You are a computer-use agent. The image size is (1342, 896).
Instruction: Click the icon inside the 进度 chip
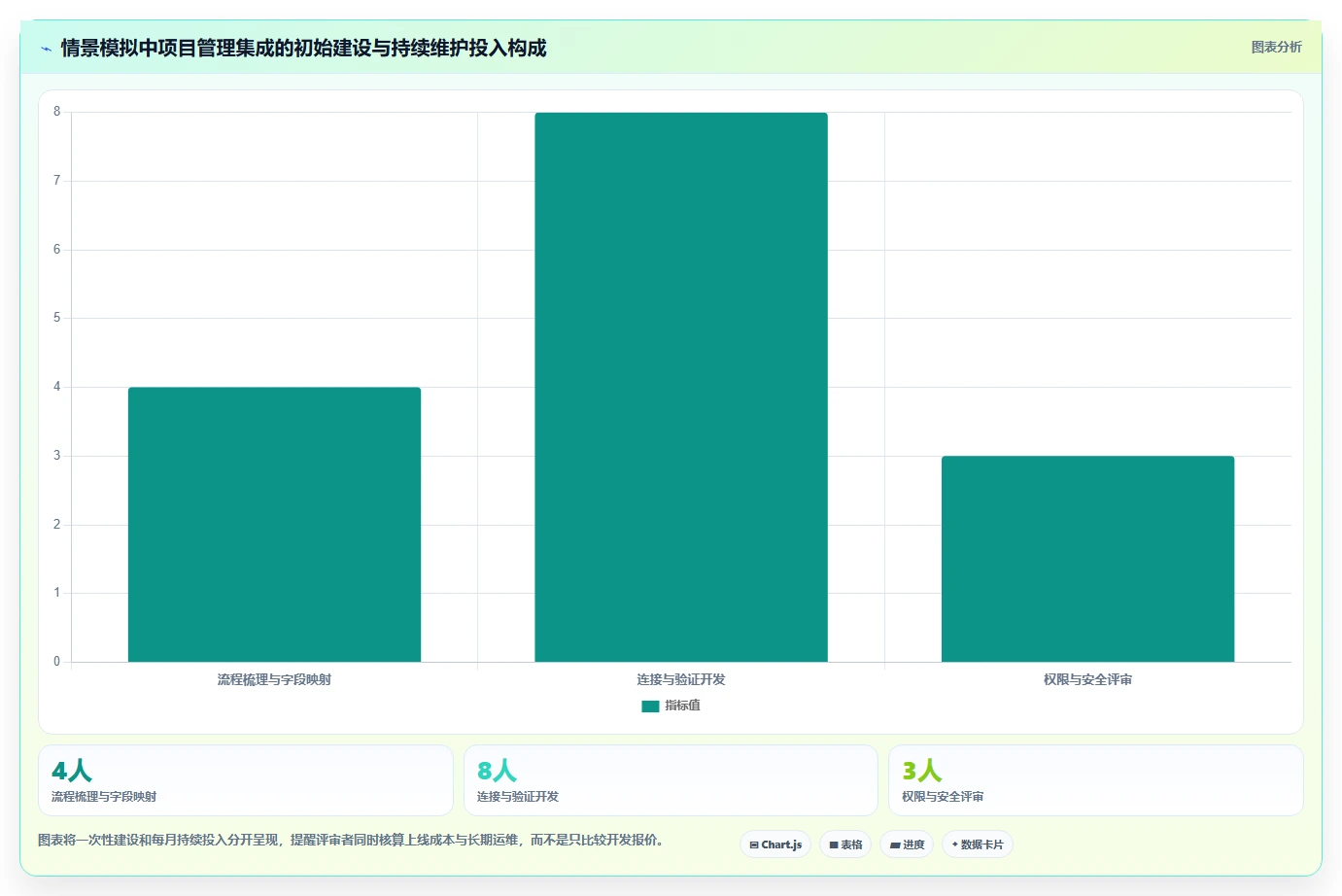tap(895, 845)
